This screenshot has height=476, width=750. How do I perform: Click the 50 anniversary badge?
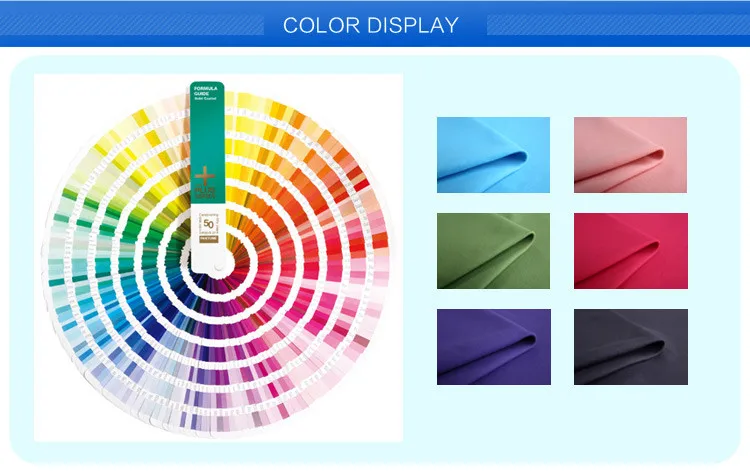click(209, 223)
